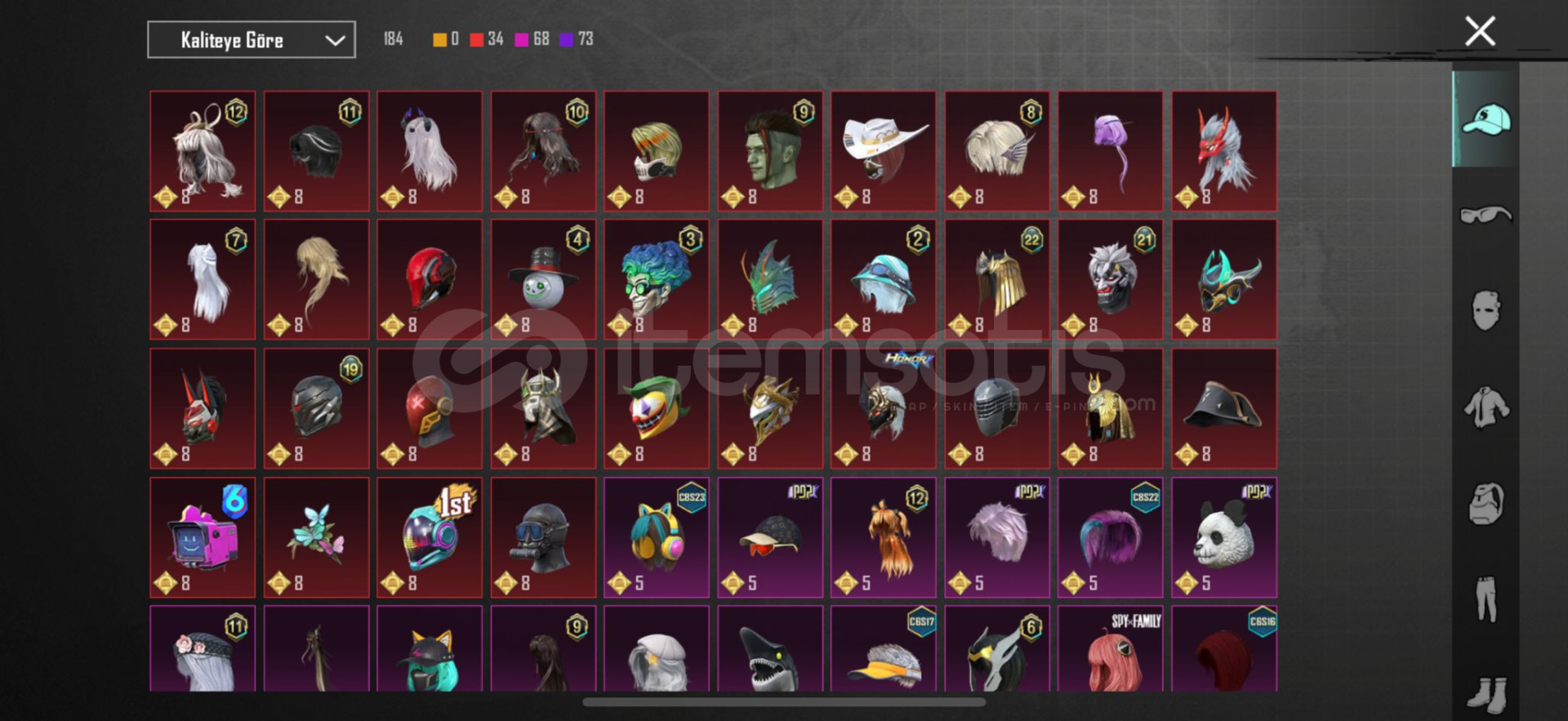Viewport: 1568px width, 721px height.
Task: Select the snowman top hat item
Action: (x=543, y=279)
